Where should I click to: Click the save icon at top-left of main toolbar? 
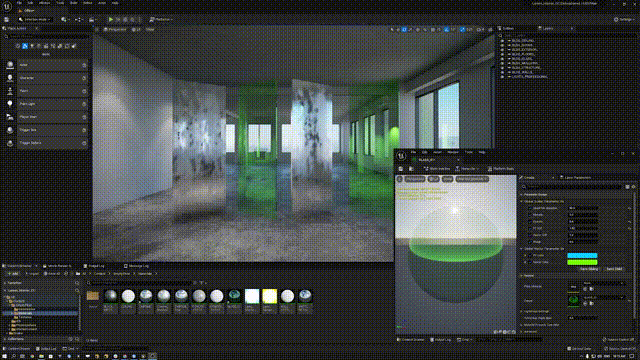click(x=7, y=19)
